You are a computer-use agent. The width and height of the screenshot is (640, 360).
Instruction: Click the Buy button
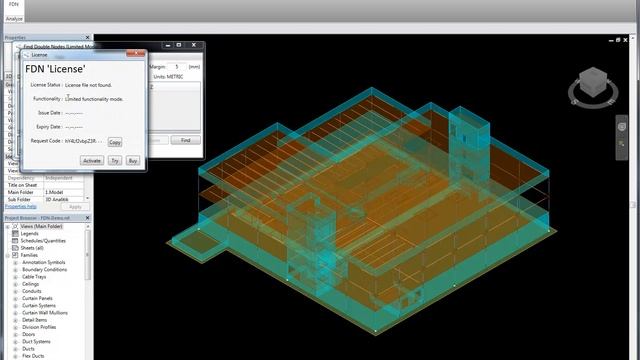[x=133, y=161]
